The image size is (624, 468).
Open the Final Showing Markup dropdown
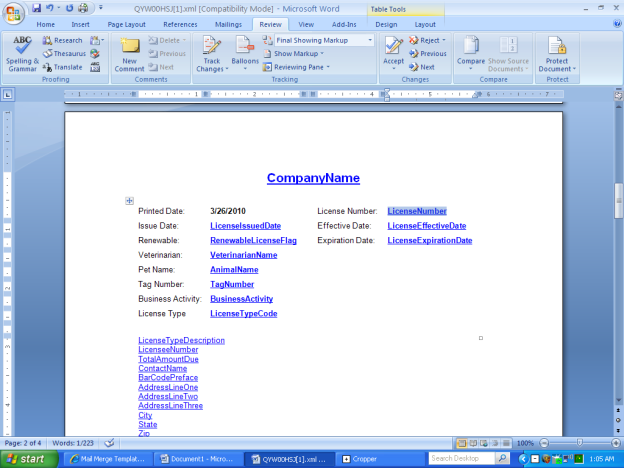coord(324,41)
